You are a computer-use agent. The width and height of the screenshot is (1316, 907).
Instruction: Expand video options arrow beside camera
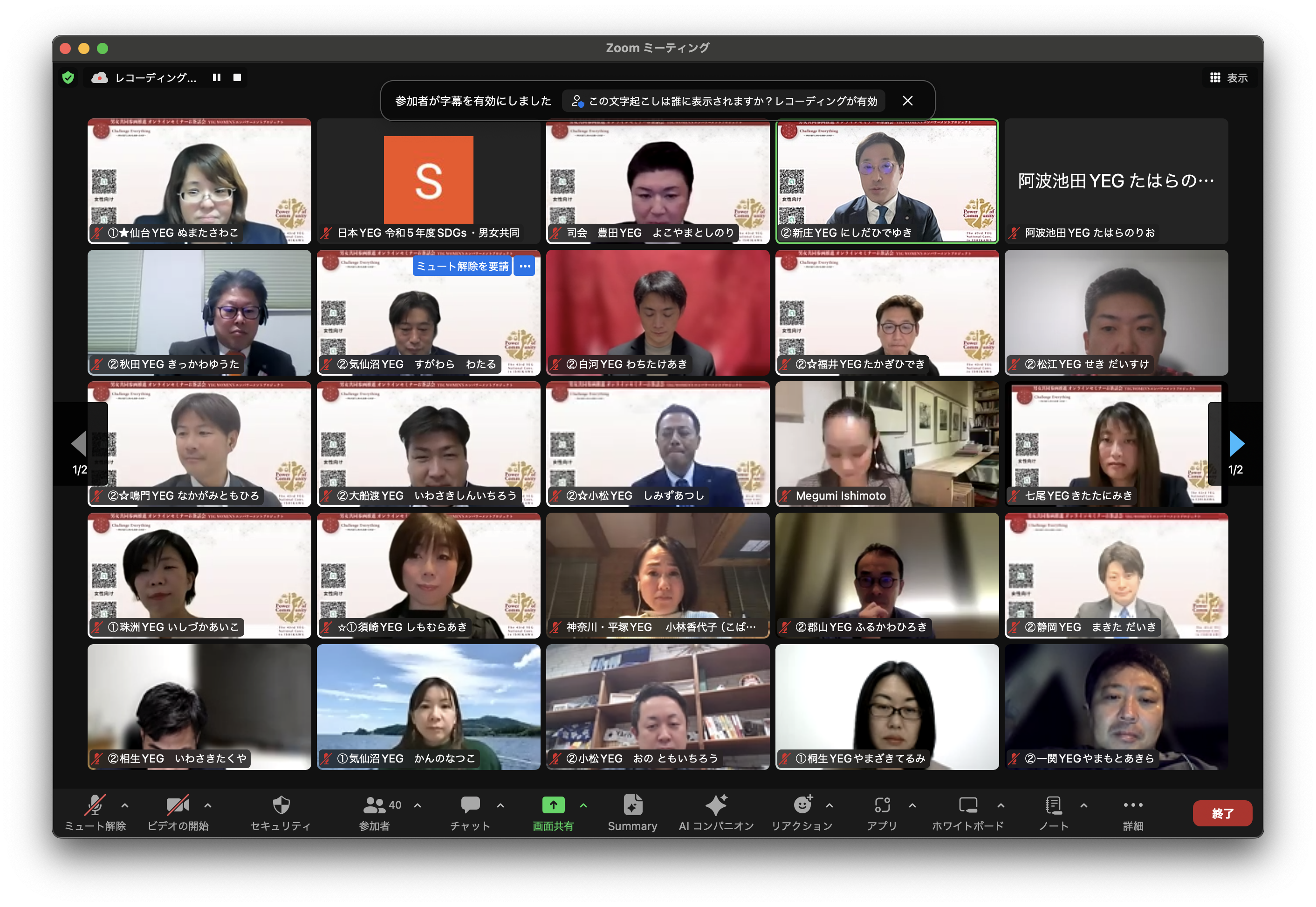[x=208, y=806]
